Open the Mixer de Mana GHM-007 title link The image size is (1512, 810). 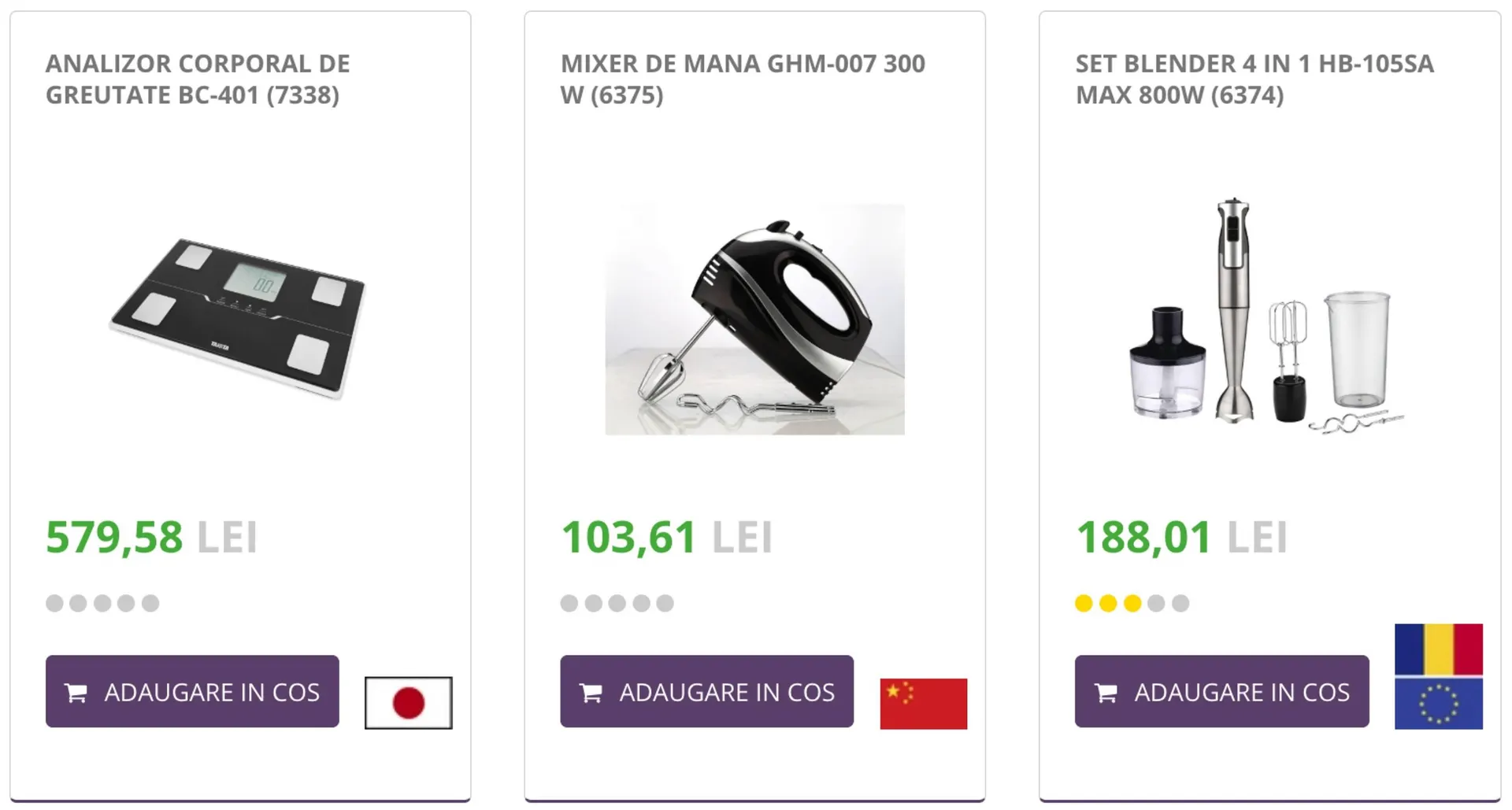point(743,79)
